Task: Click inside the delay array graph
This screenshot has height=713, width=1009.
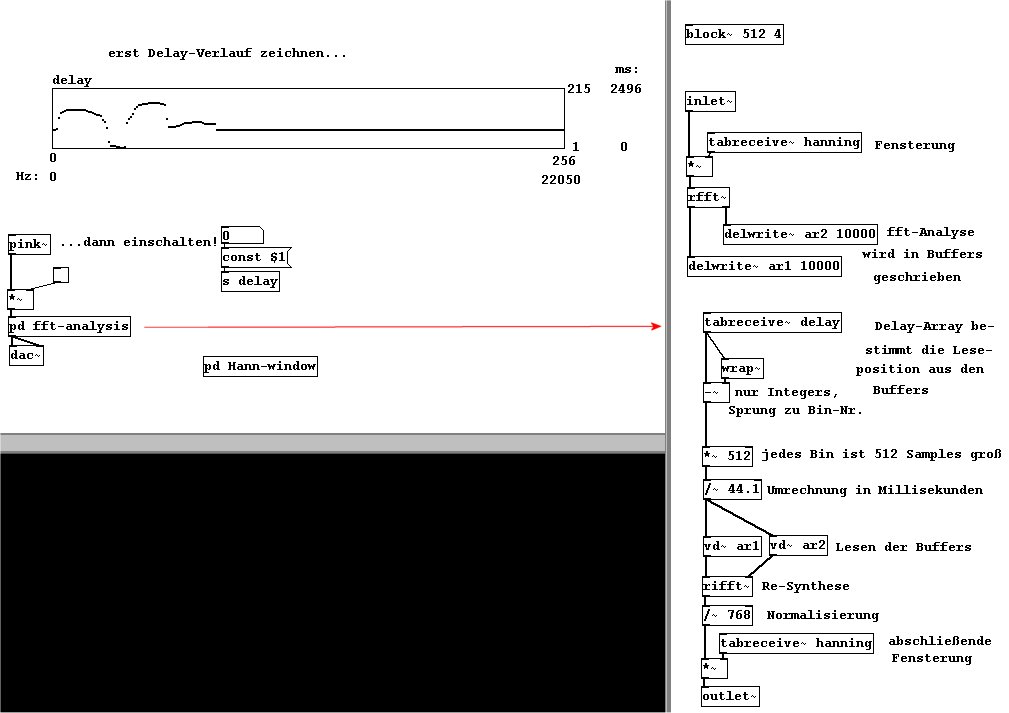Action: [x=308, y=119]
